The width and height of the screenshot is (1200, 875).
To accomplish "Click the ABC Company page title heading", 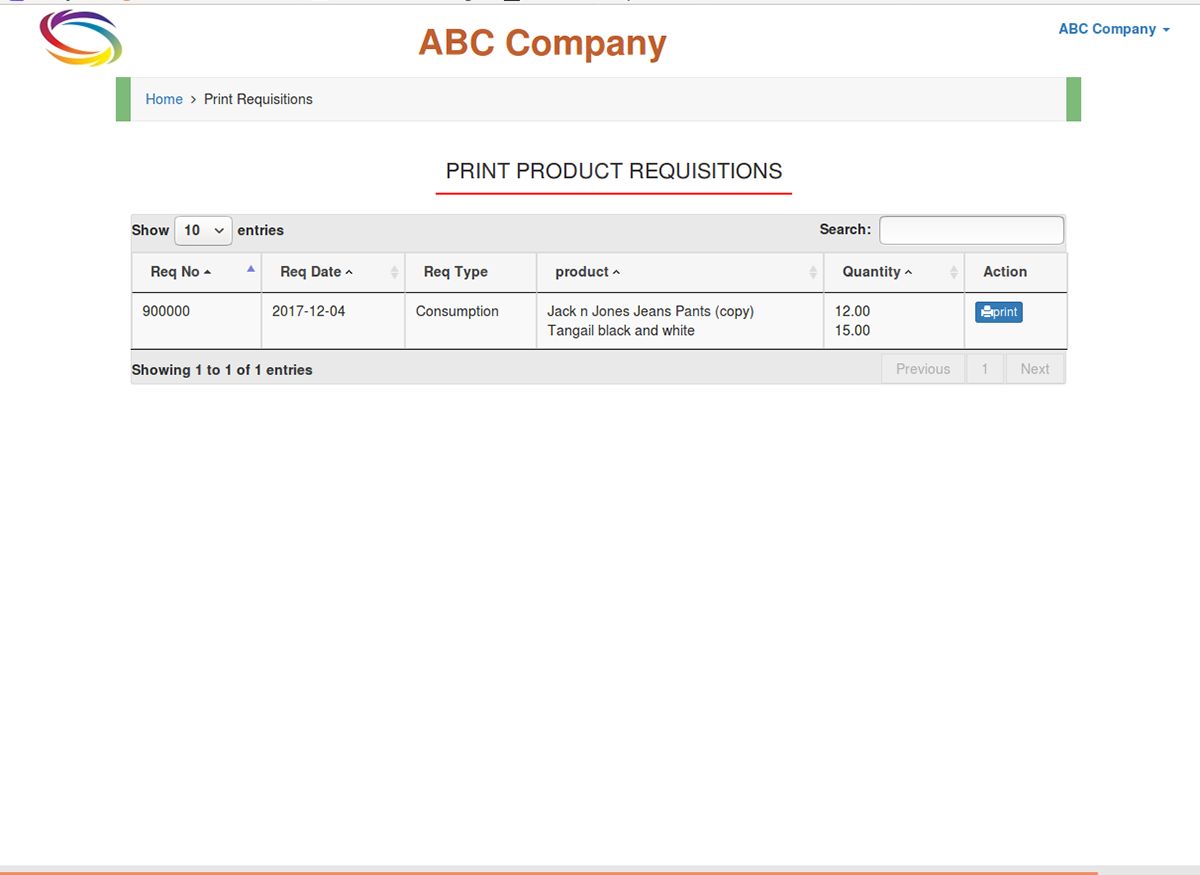I will pos(542,43).
